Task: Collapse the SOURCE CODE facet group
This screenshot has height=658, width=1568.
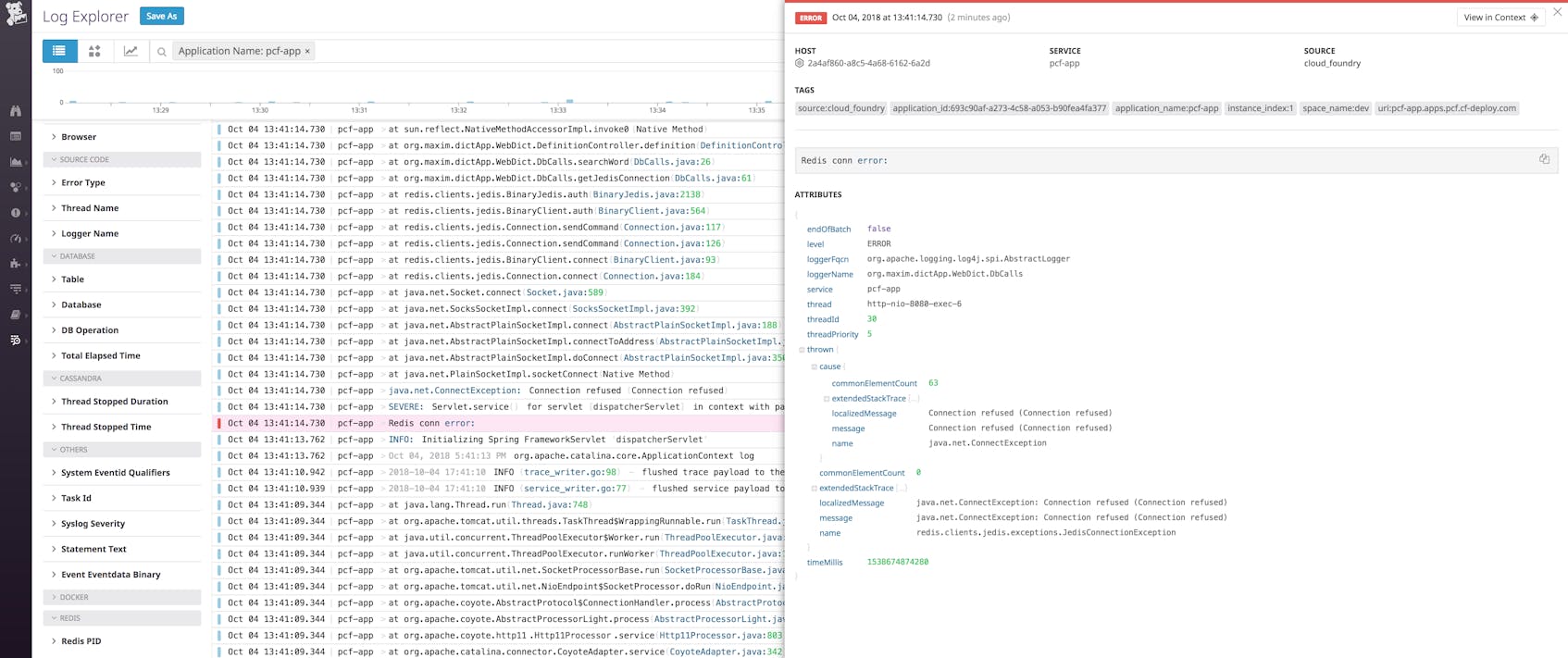Action: pyautogui.click(x=121, y=159)
